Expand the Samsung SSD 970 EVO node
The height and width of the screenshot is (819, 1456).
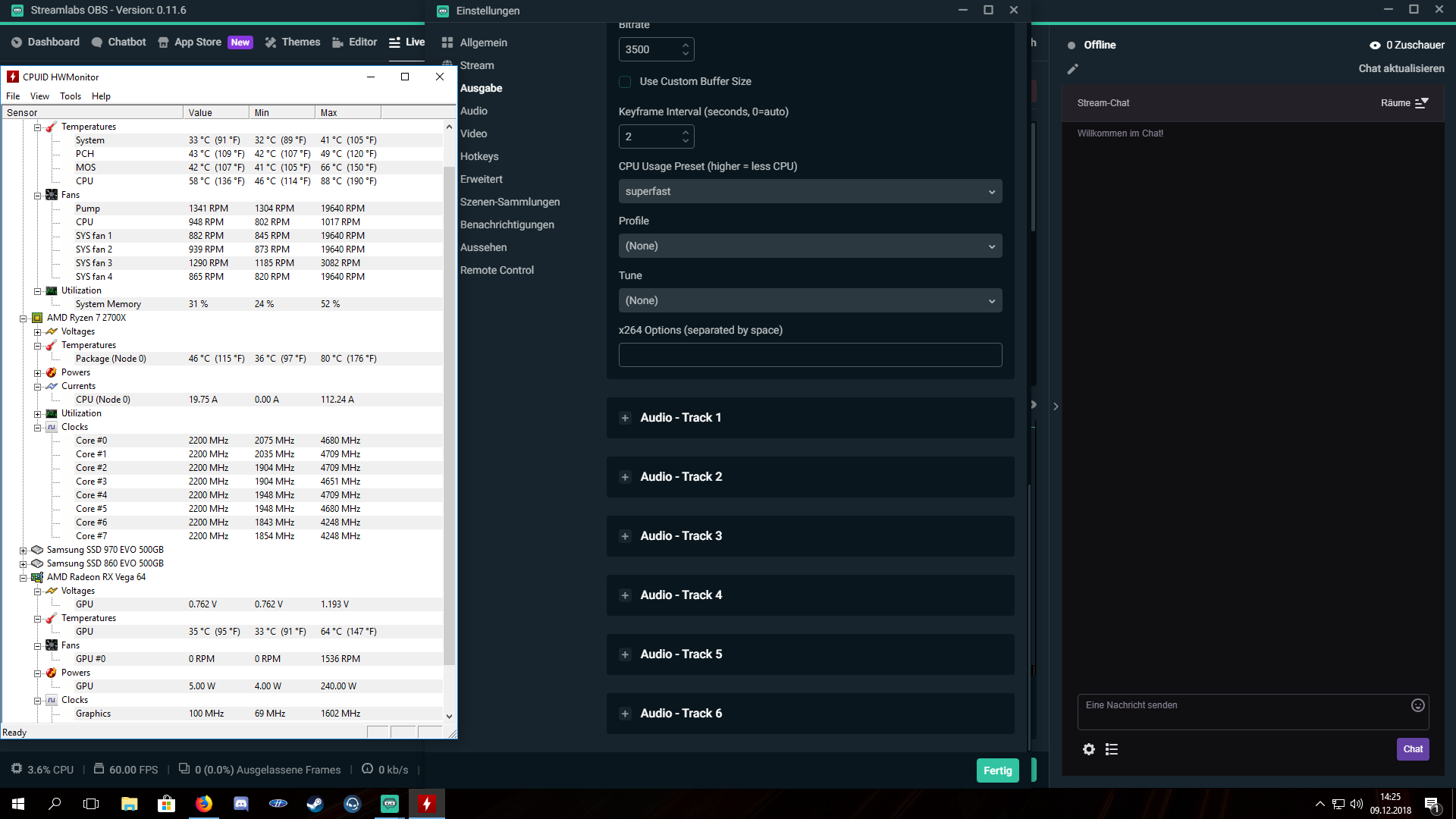pyautogui.click(x=23, y=551)
